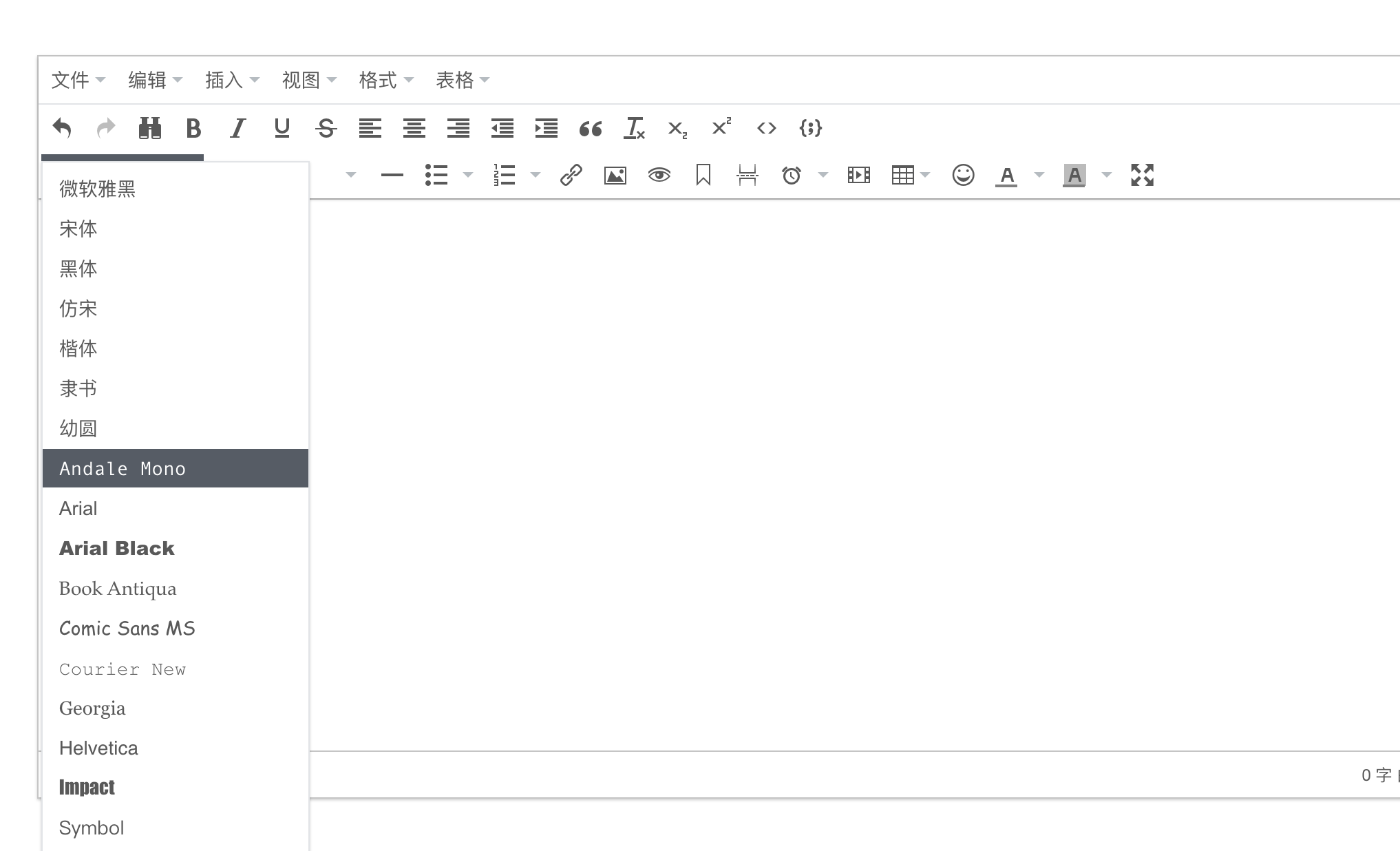
Task: Toggle italic formatting
Action: point(238,128)
